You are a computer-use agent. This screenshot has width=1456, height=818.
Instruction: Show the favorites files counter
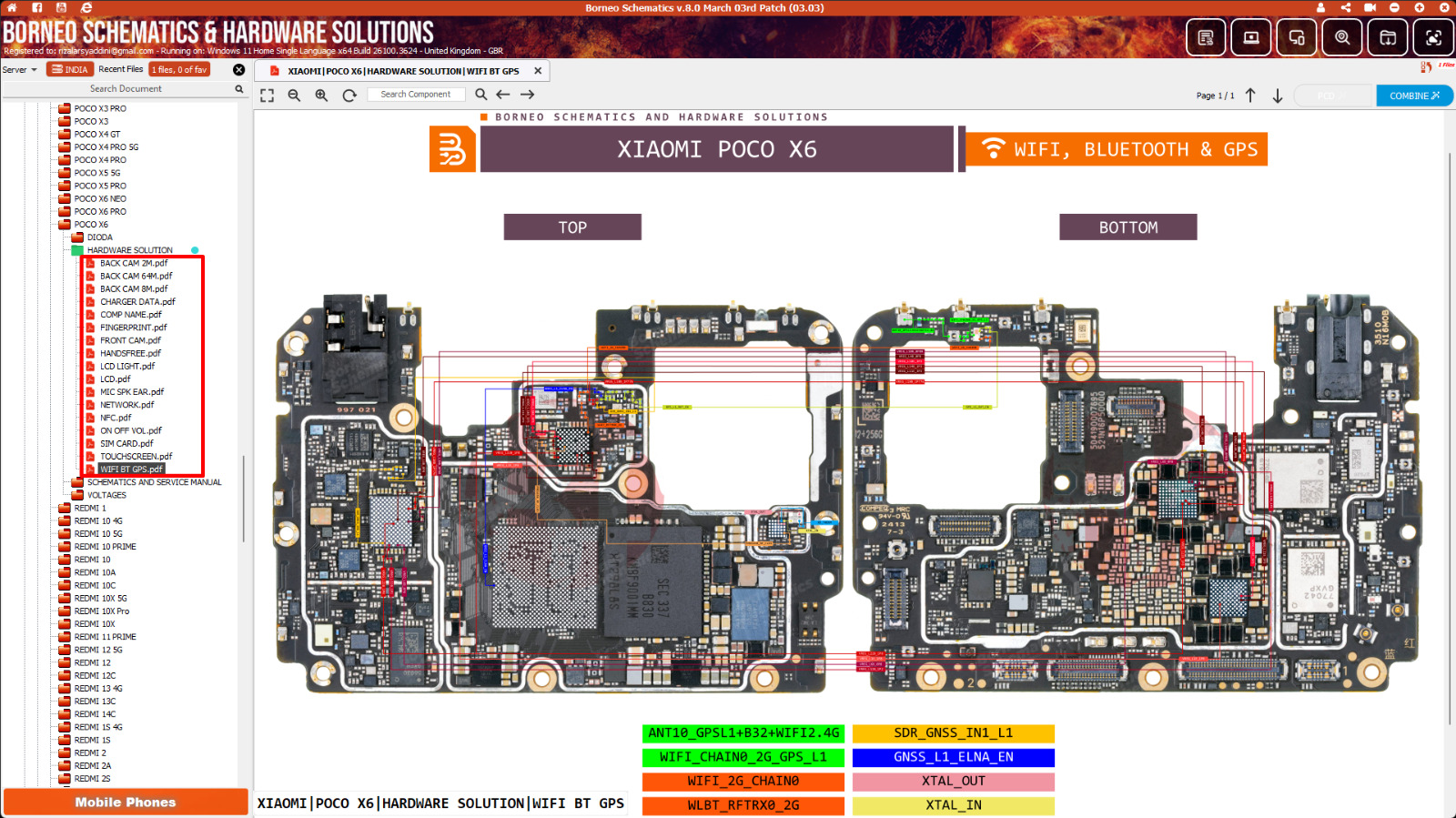(x=179, y=69)
